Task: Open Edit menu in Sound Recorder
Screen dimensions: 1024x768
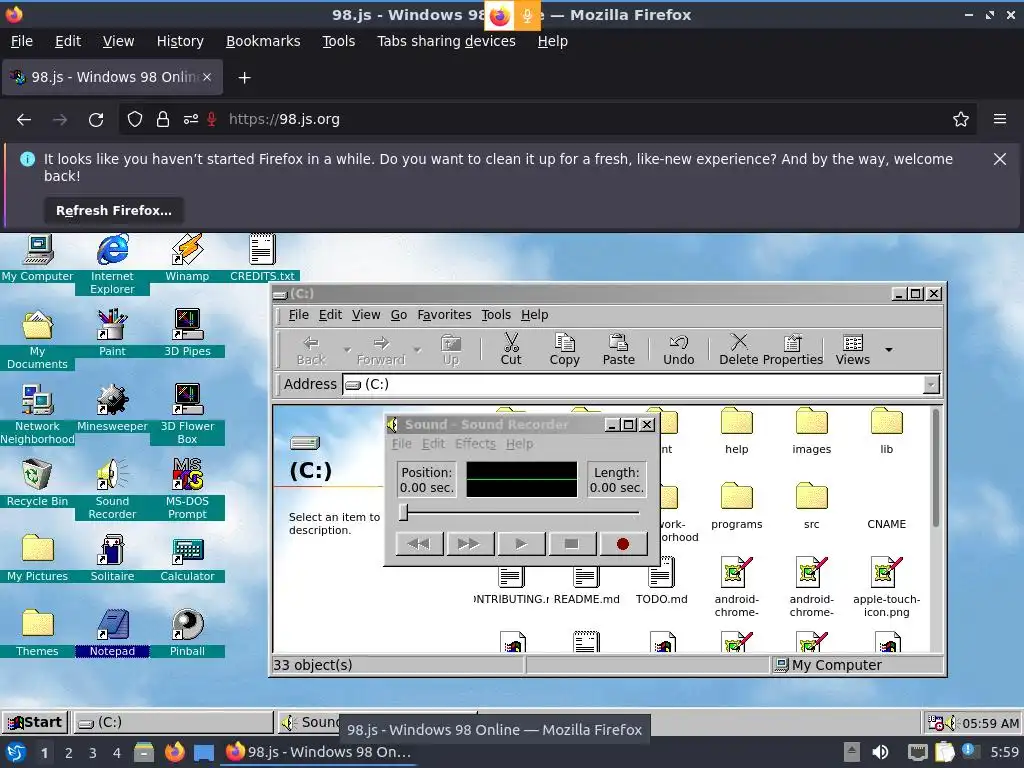Action: point(433,444)
